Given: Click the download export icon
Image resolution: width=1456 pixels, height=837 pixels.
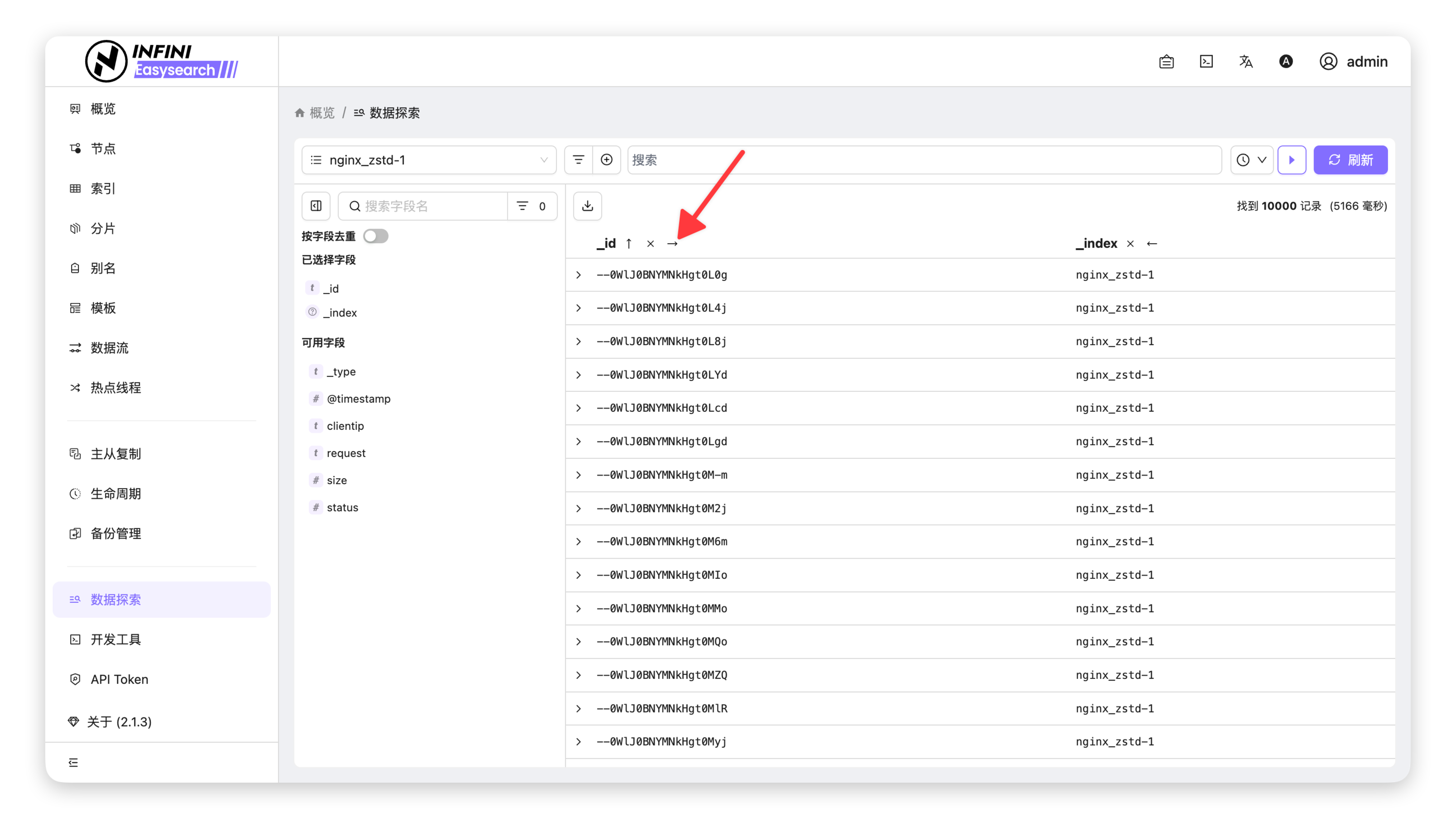Looking at the screenshot, I should (587, 206).
